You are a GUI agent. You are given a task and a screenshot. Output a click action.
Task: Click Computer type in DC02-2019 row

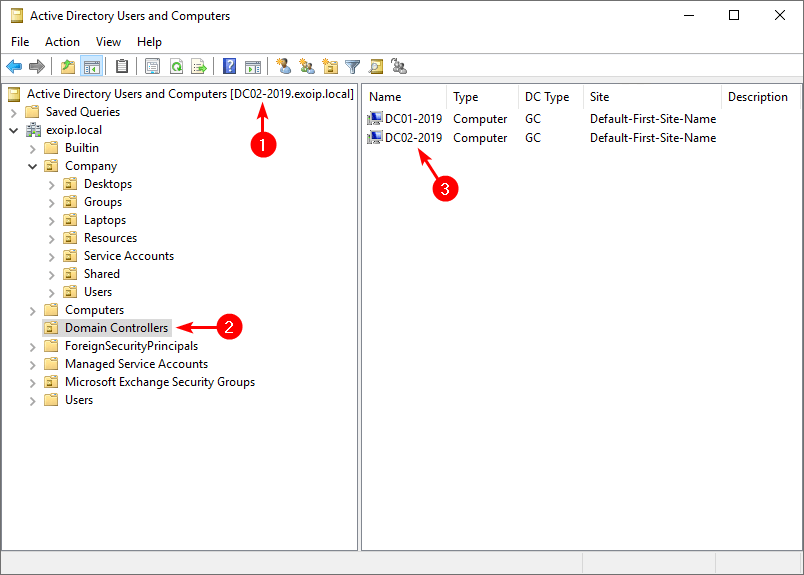point(480,138)
